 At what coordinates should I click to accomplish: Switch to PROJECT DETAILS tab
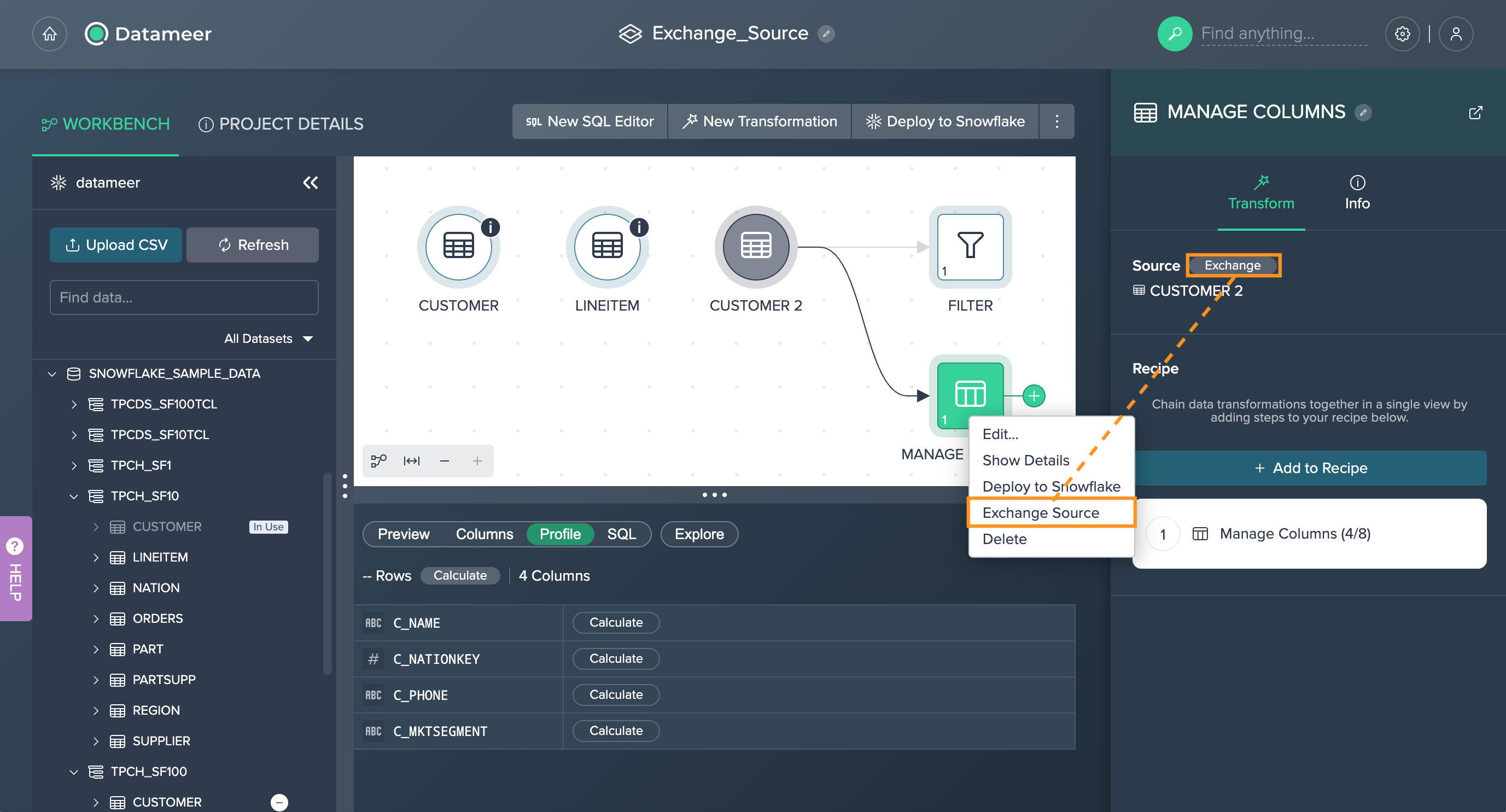(281, 124)
